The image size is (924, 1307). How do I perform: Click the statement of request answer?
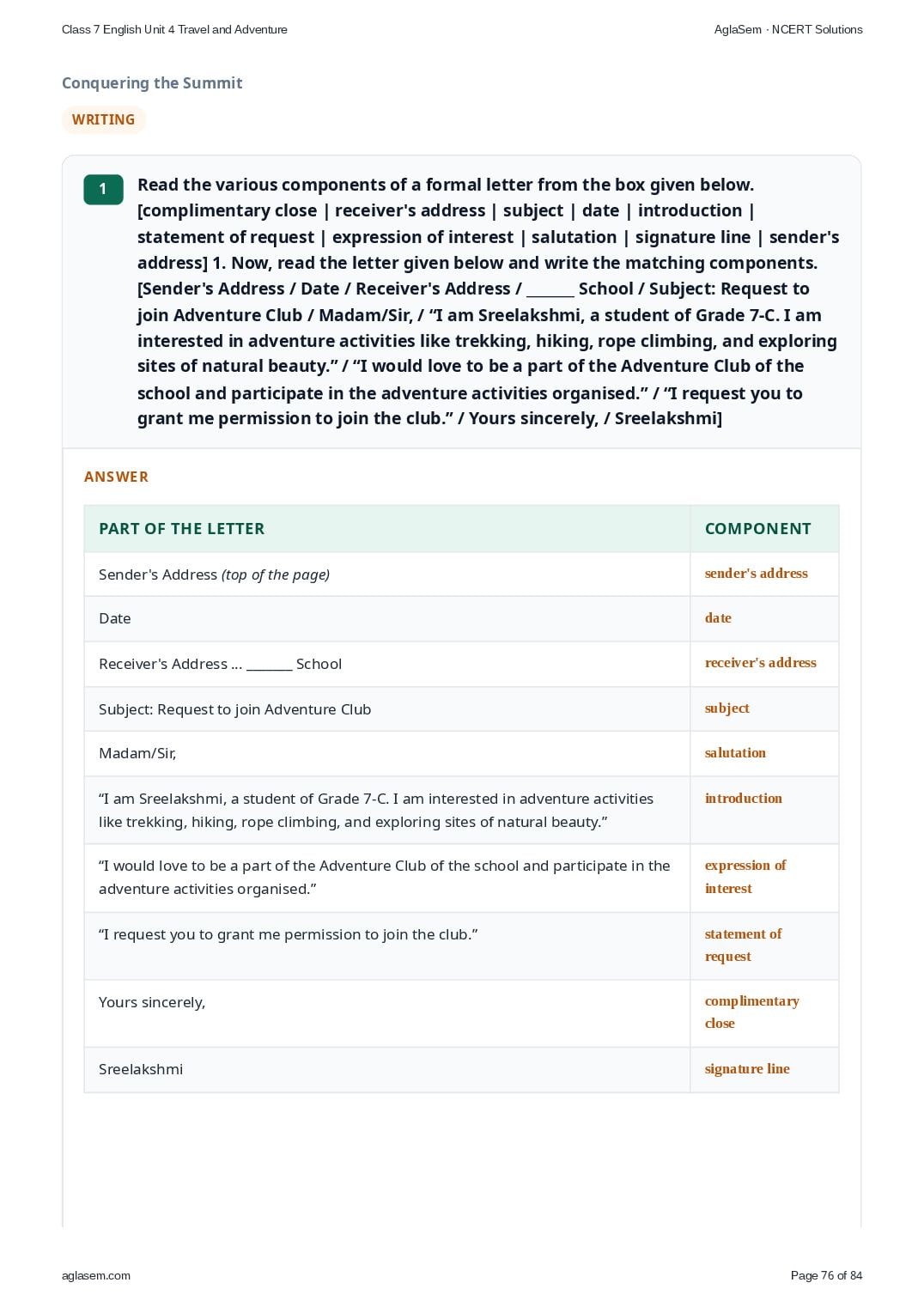tap(743, 945)
